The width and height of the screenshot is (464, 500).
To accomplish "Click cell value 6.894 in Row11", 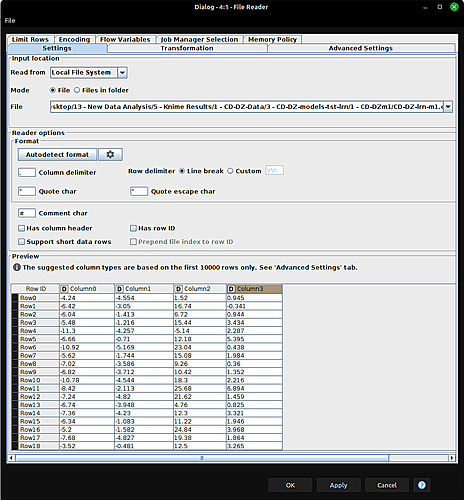I will click(254, 389).
